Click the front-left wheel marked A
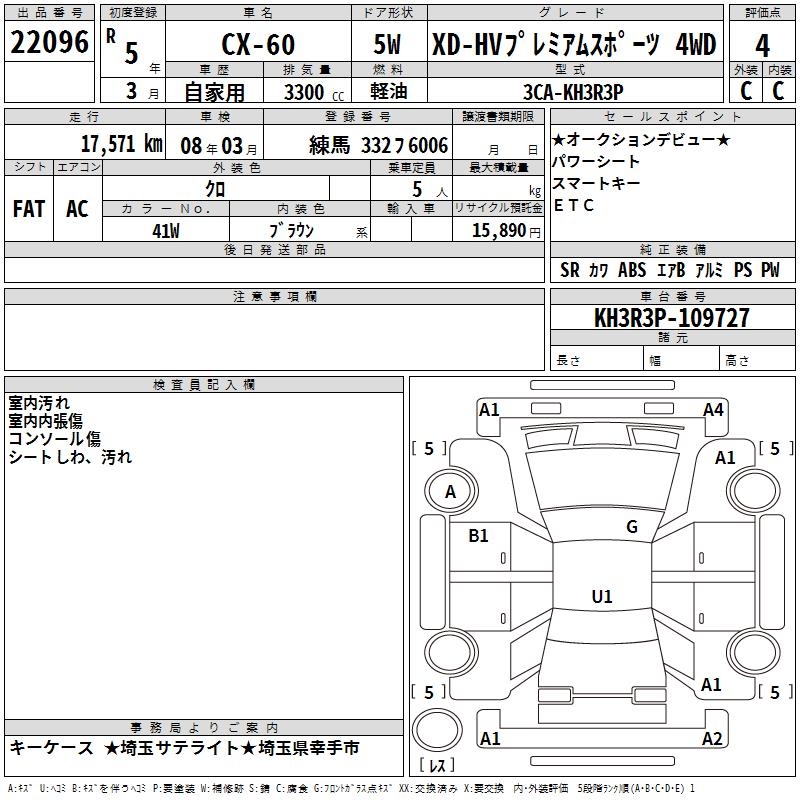 click(x=451, y=492)
